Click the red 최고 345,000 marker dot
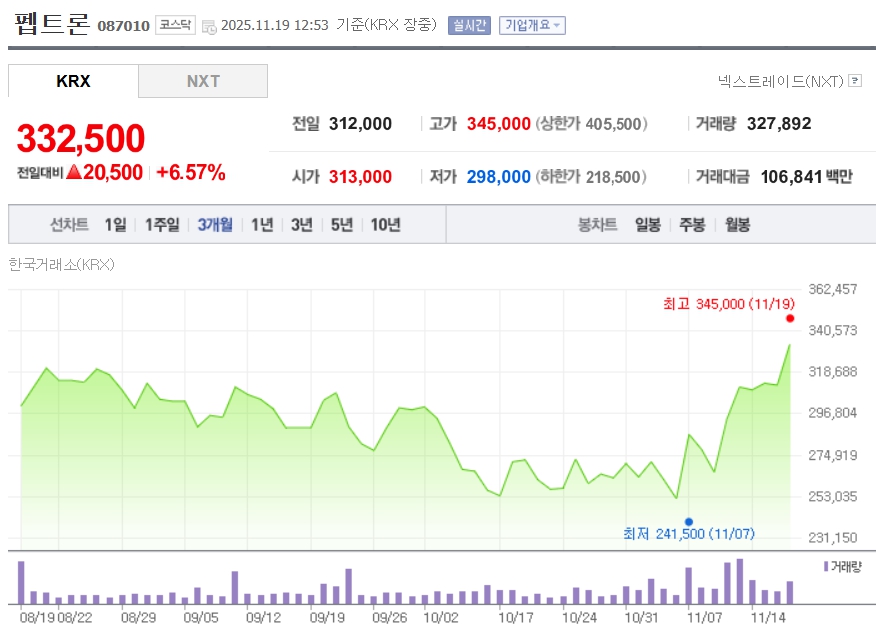876x639 pixels. 790,318
